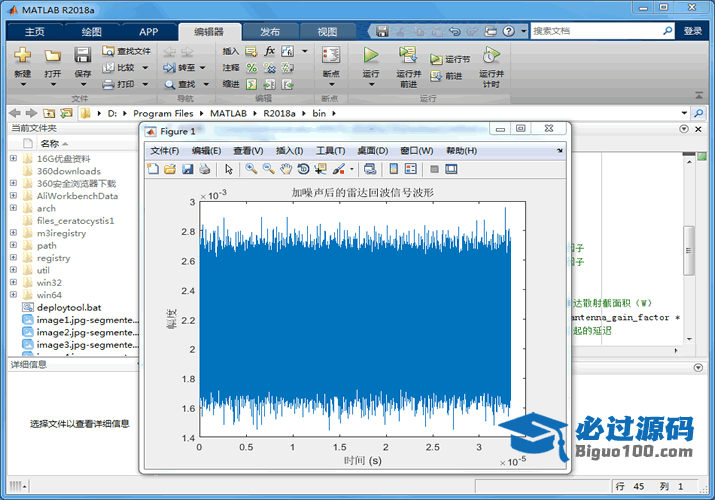Open the 文件(F) menu in Figure 1
This screenshot has height=500, width=715.
pos(165,150)
